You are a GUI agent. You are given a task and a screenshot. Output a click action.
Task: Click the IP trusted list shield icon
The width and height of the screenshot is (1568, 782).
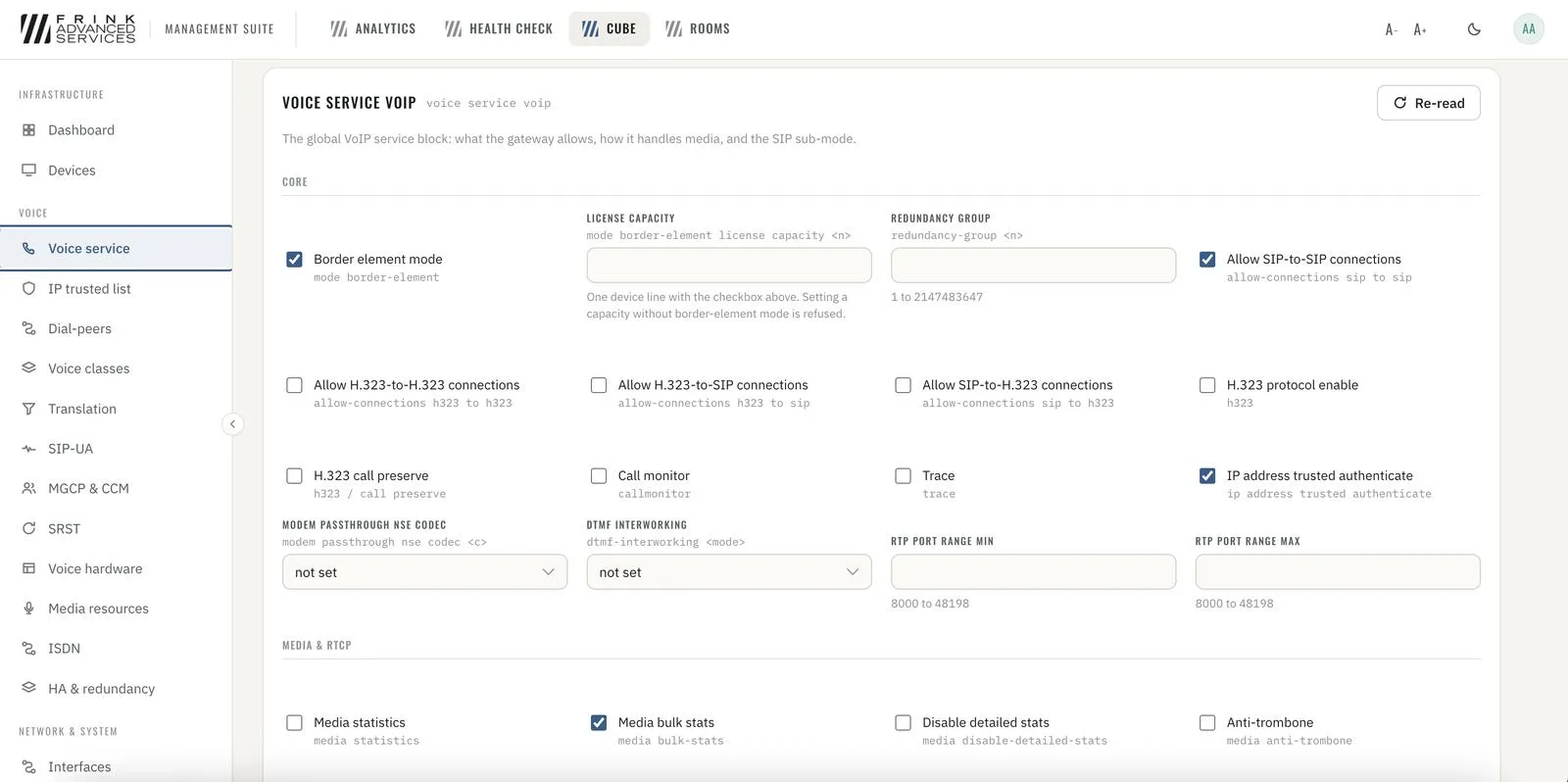(28, 289)
